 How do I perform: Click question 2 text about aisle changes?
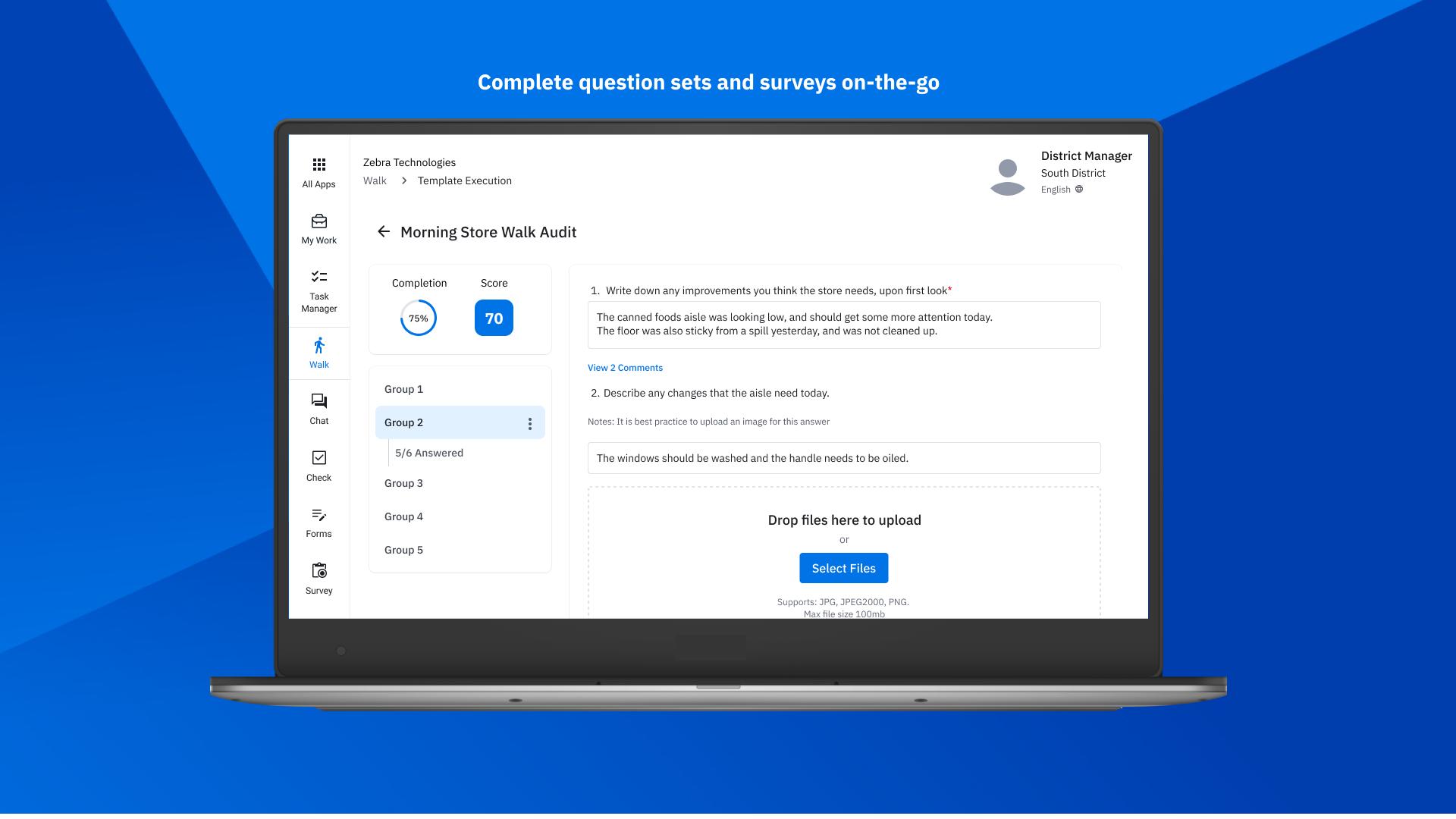[x=711, y=393]
